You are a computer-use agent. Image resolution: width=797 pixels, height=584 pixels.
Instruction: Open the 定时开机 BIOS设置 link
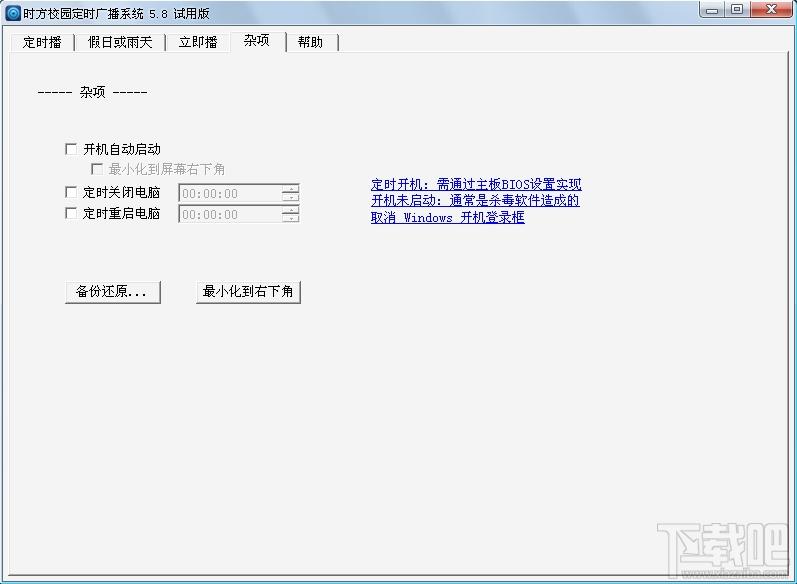point(476,184)
